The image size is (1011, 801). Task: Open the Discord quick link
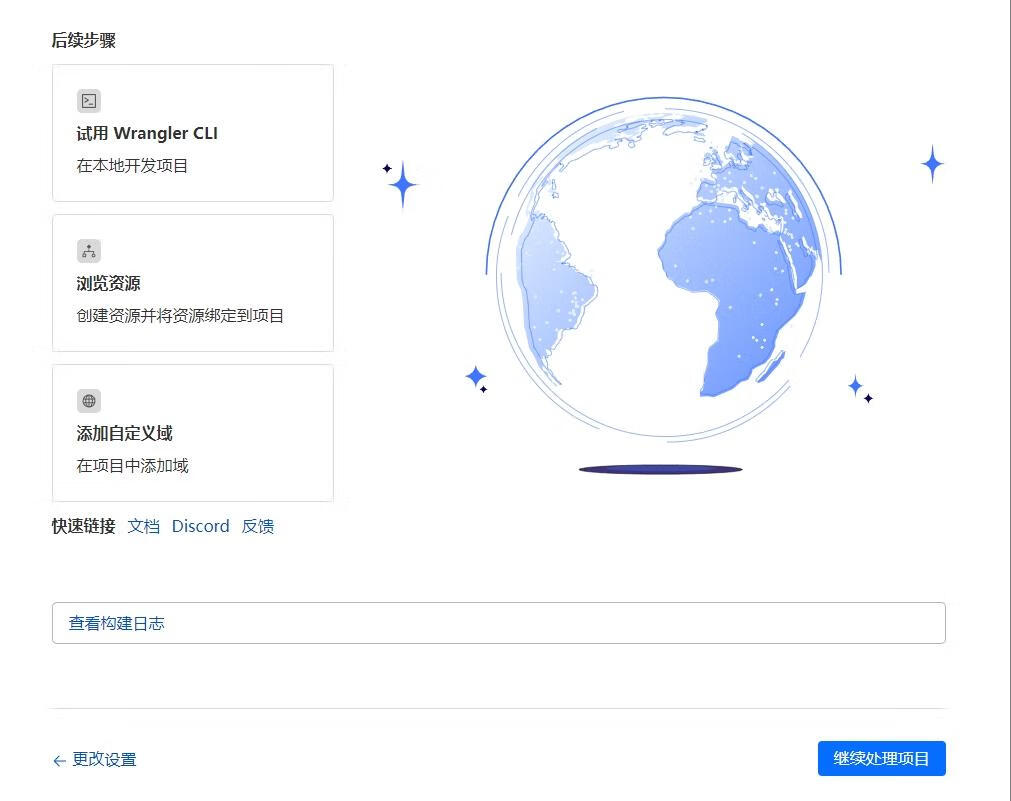200,526
